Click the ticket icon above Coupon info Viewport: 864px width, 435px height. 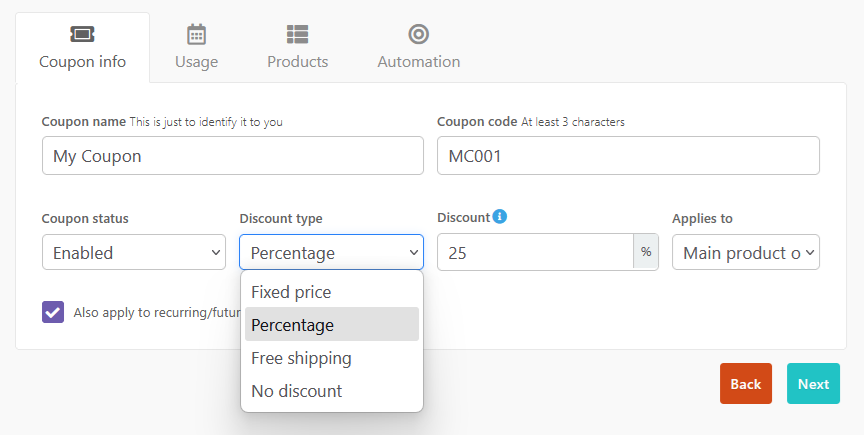[x=82, y=34]
